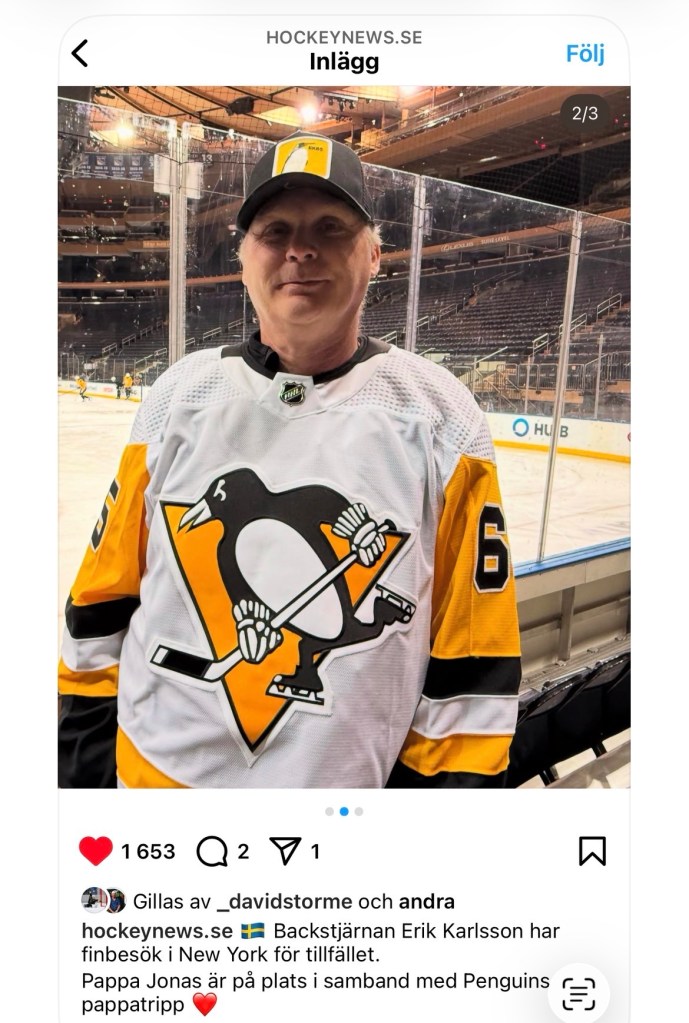Tap the share count 1
689x1023 pixels.
point(315,852)
